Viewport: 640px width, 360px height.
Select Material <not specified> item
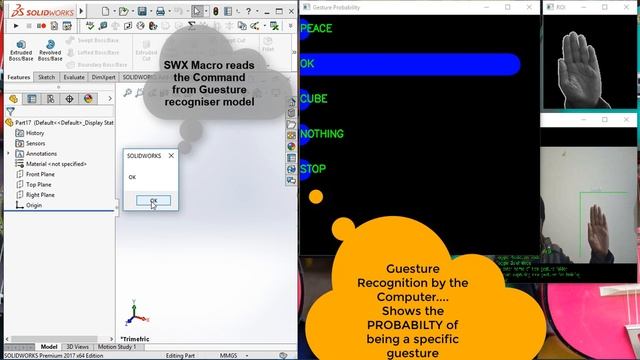(51, 164)
